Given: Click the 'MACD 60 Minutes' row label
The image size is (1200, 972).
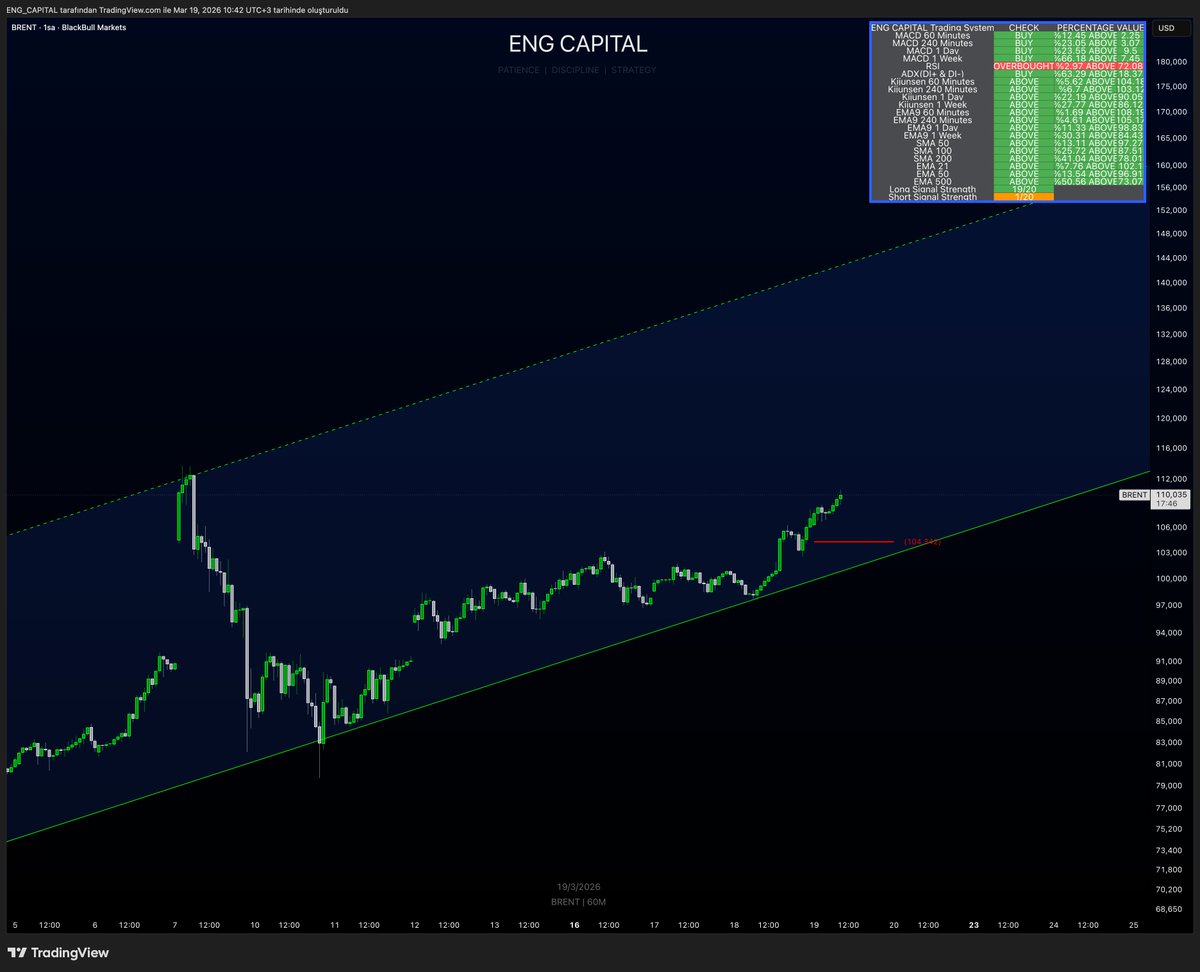Looking at the screenshot, I should click(x=932, y=36).
